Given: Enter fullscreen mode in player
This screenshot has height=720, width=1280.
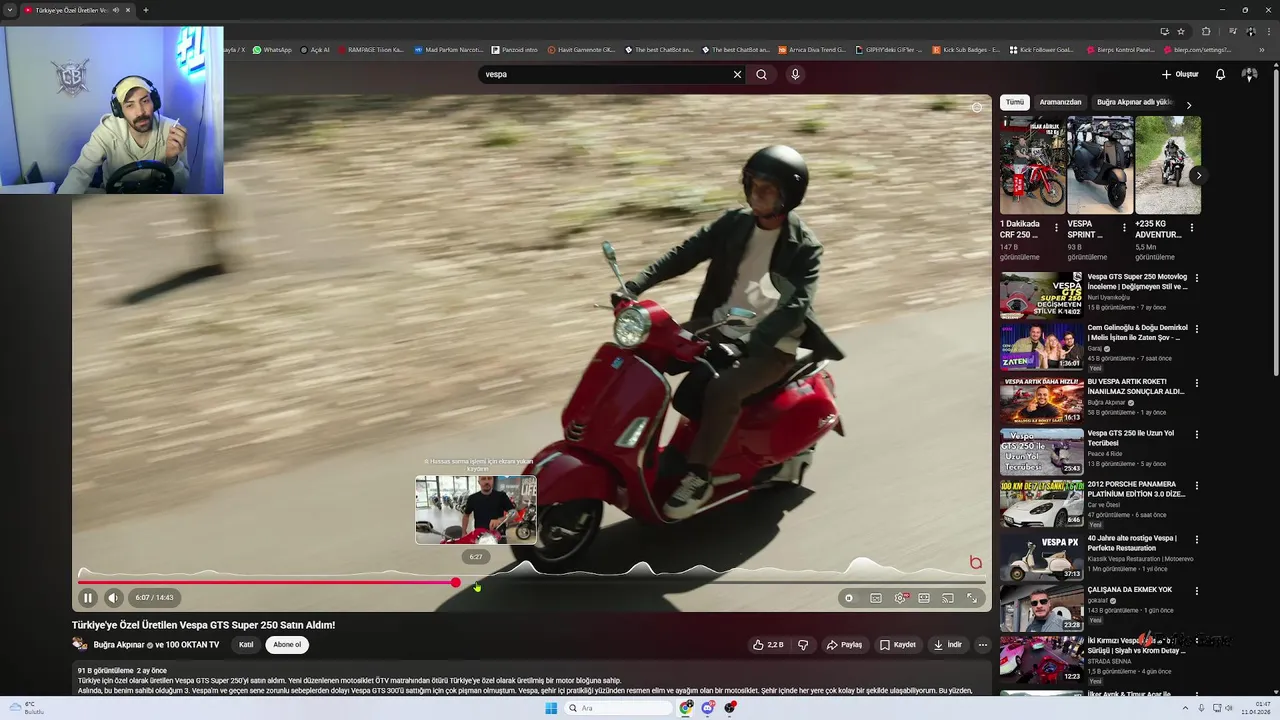Looking at the screenshot, I should (972, 598).
